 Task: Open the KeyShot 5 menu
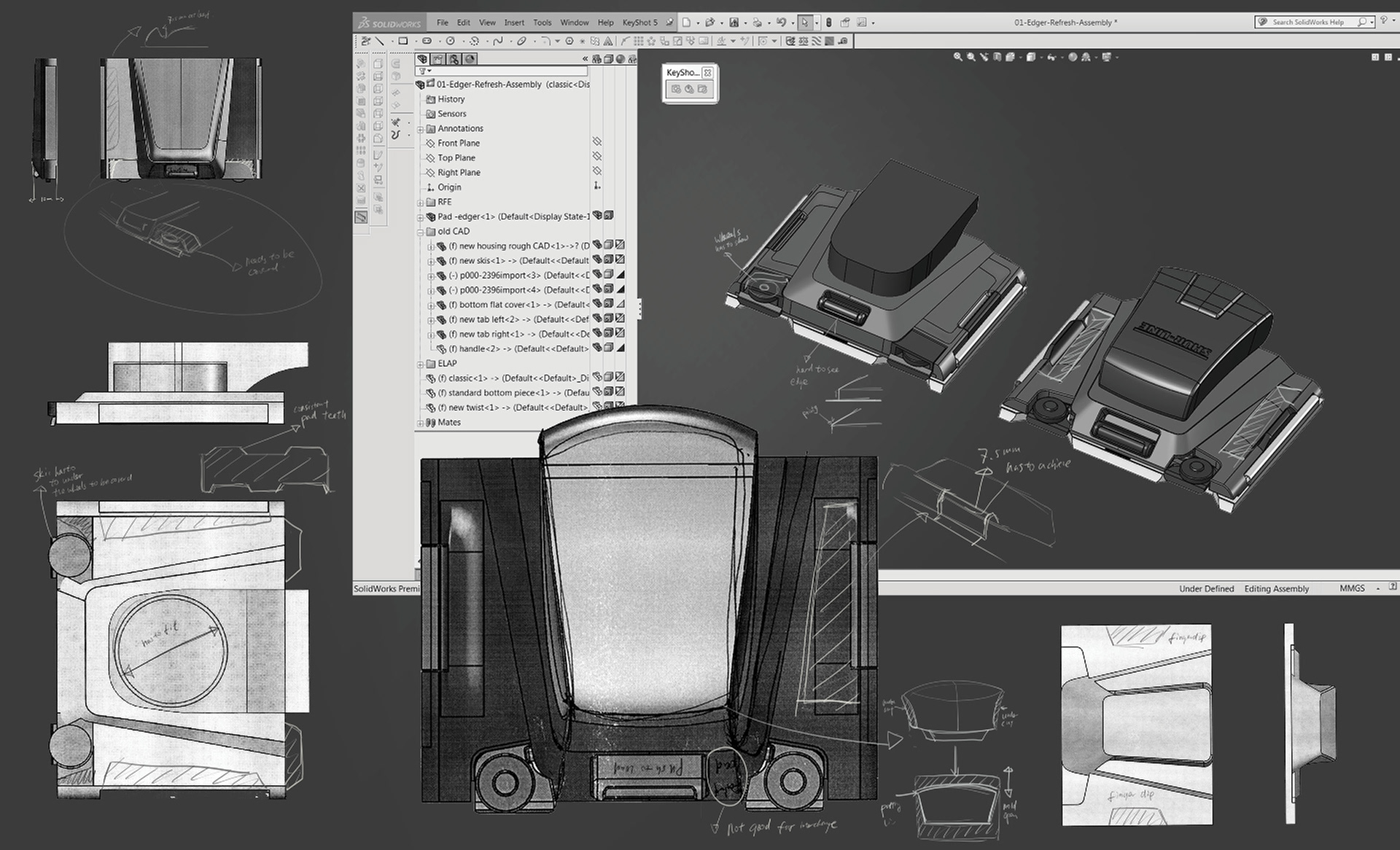point(639,23)
